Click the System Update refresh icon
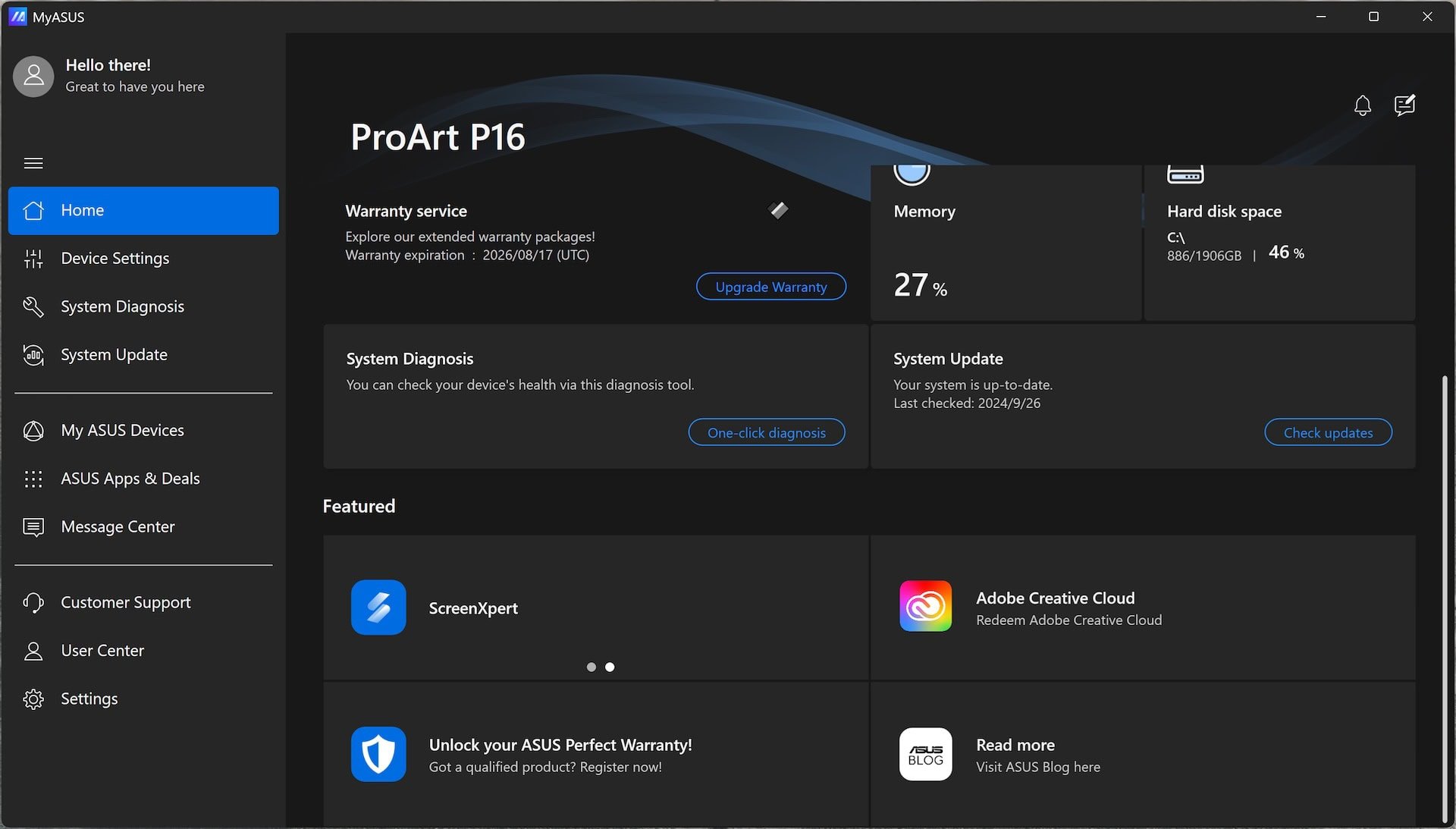Viewport: 1456px width, 829px height. click(x=33, y=355)
